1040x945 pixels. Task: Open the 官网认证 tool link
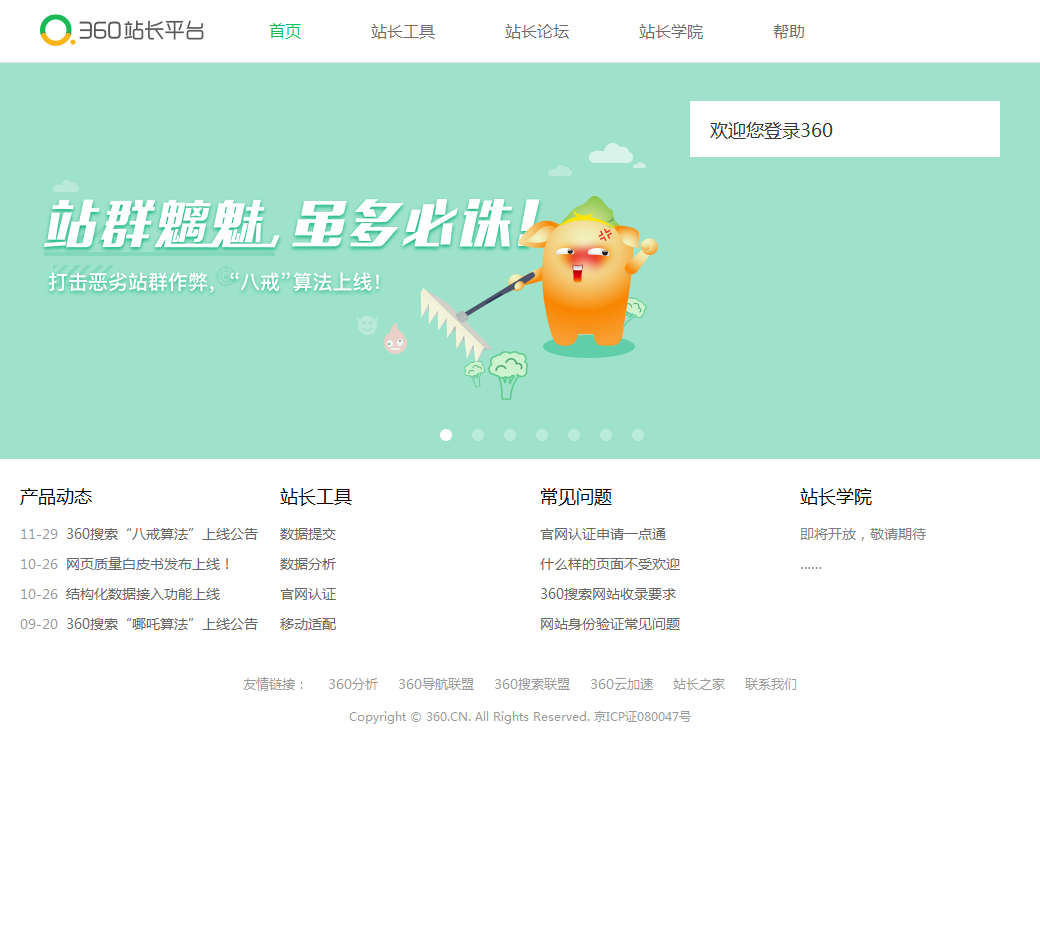(308, 594)
